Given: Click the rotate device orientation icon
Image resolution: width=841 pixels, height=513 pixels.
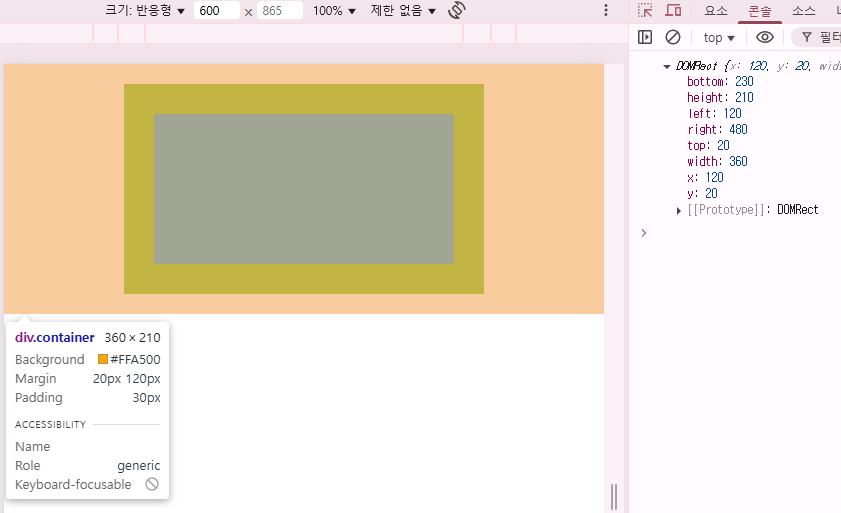Looking at the screenshot, I should 456,10.
